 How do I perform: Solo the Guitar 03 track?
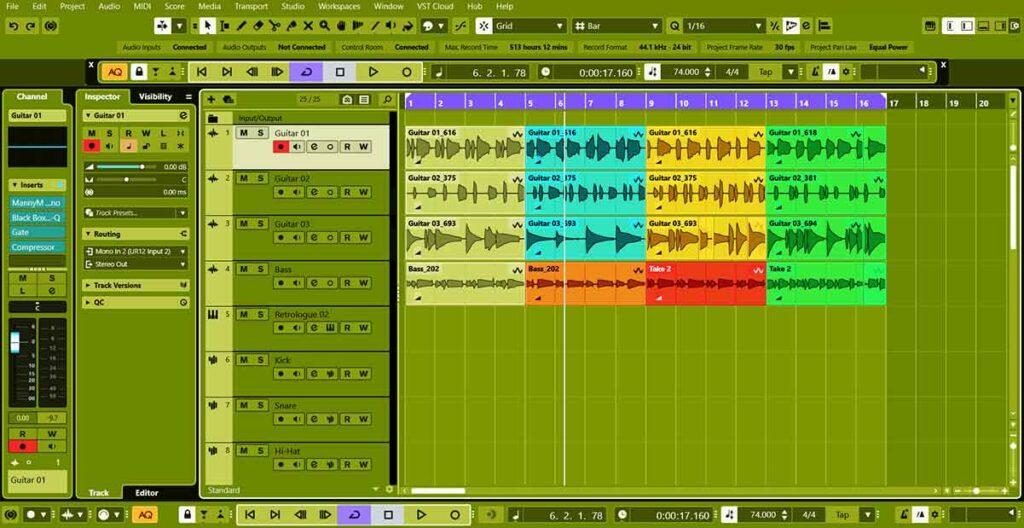260,223
